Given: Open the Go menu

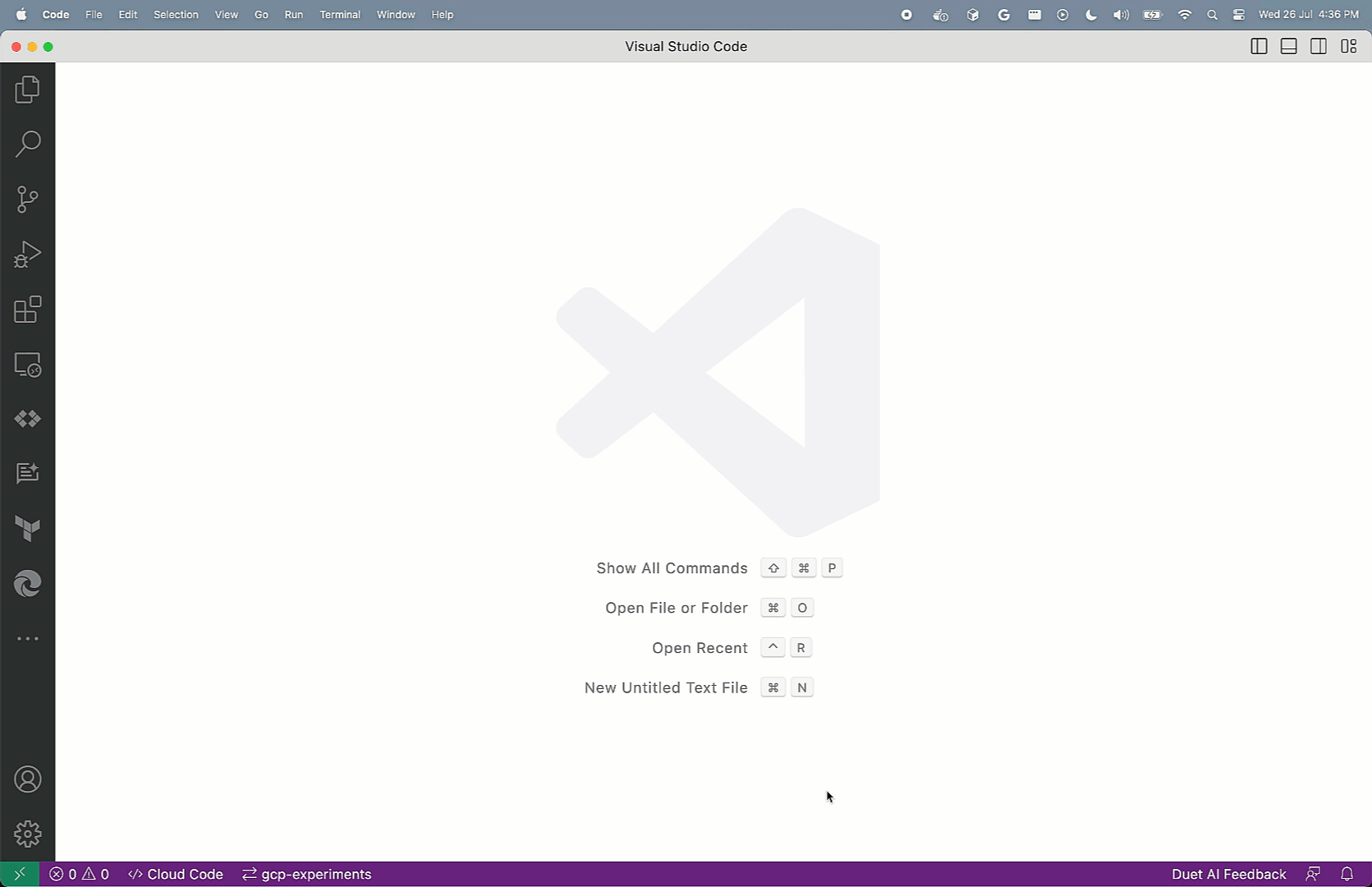Looking at the screenshot, I should pyautogui.click(x=261, y=15).
